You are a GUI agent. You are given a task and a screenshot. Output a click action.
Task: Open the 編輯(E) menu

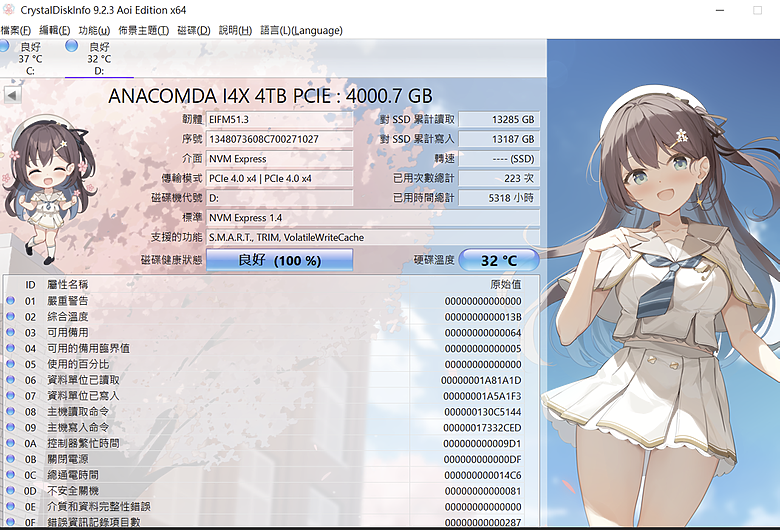point(55,30)
